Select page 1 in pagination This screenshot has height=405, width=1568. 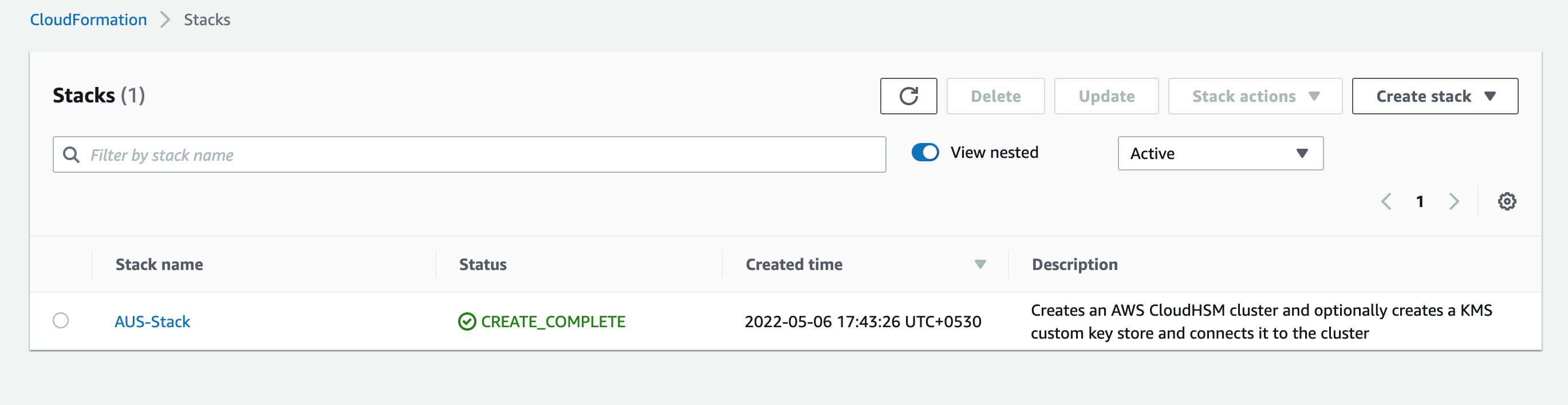coord(1420,201)
